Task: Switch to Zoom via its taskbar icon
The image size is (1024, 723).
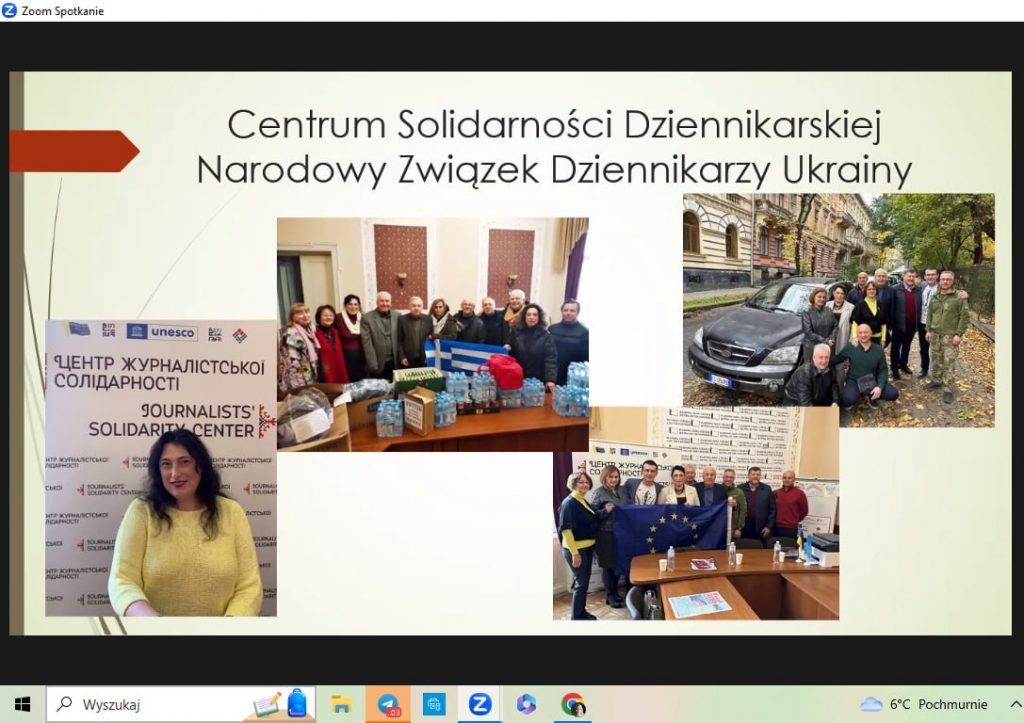Action: [480, 704]
